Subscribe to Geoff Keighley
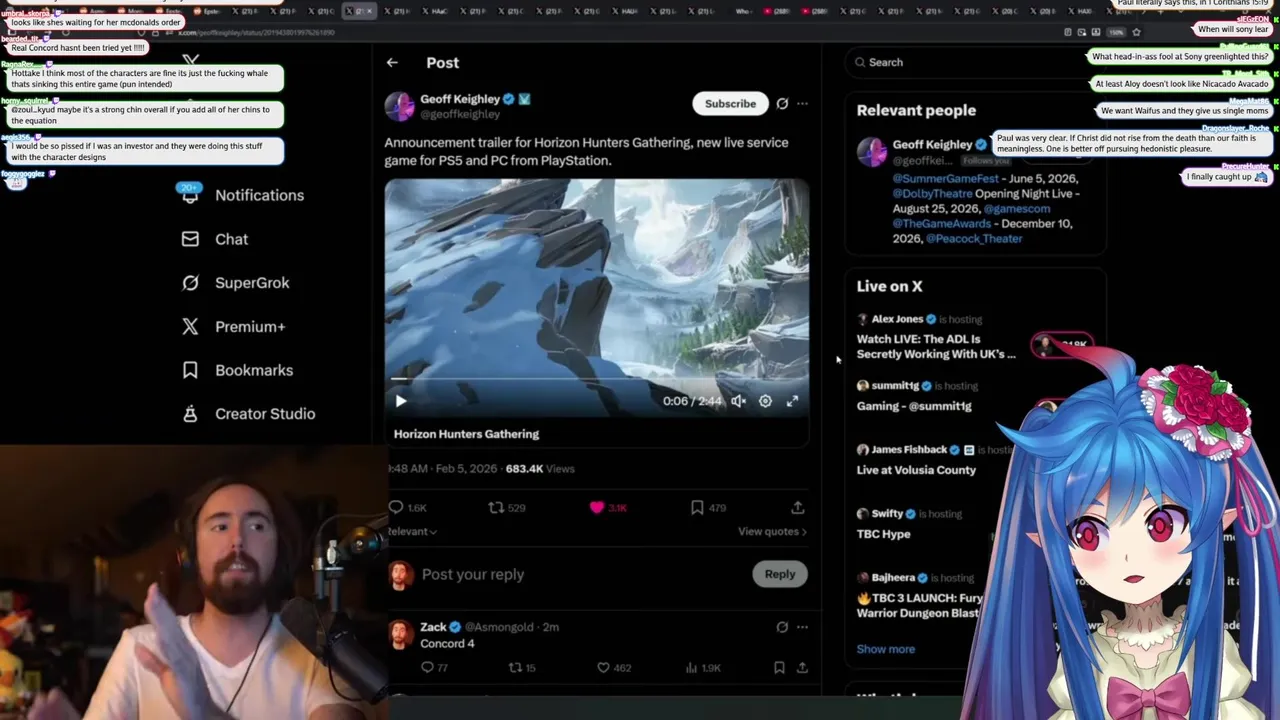Image resolution: width=1280 pixels, height=720 pixels. [x=730, y=103]
